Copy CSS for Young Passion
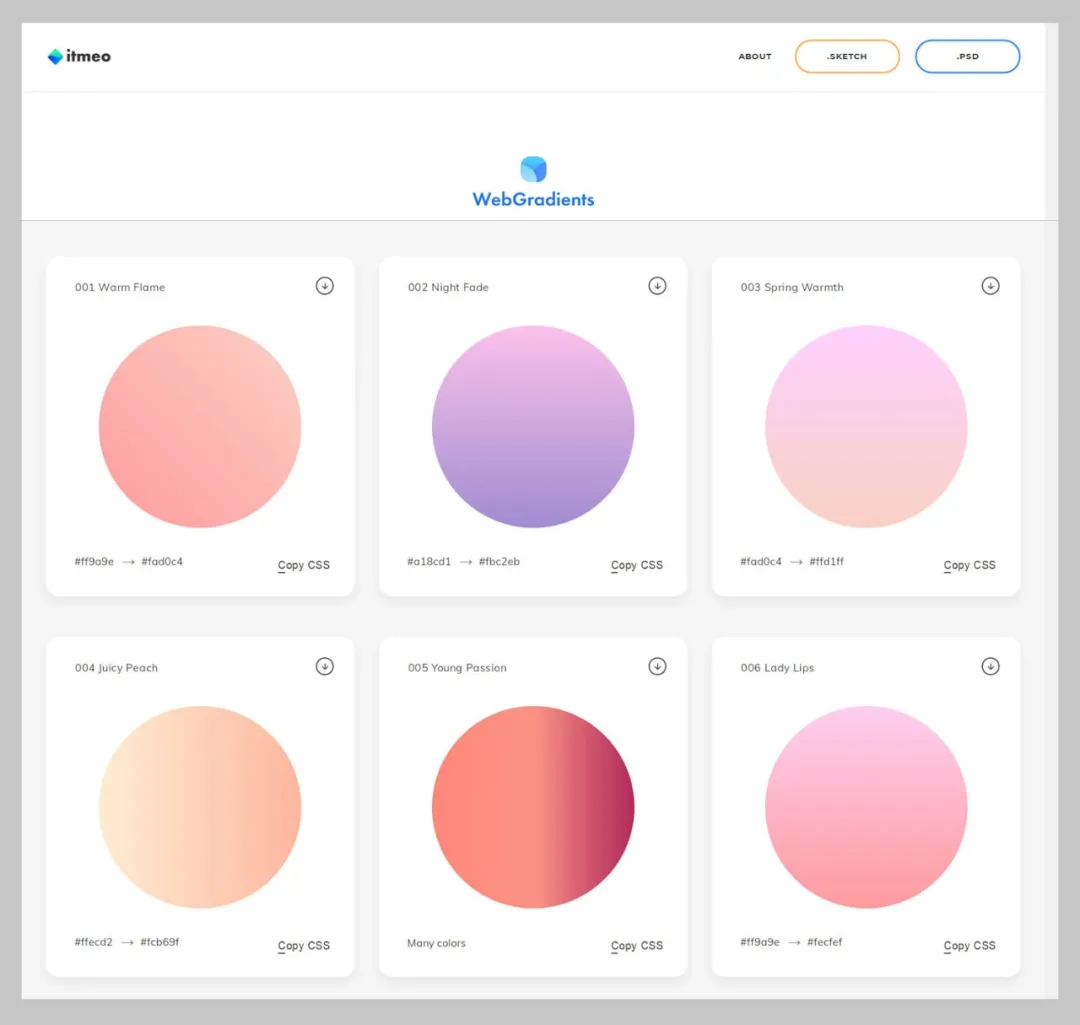Screen dimensions: 1080x1025 (636, 945)
